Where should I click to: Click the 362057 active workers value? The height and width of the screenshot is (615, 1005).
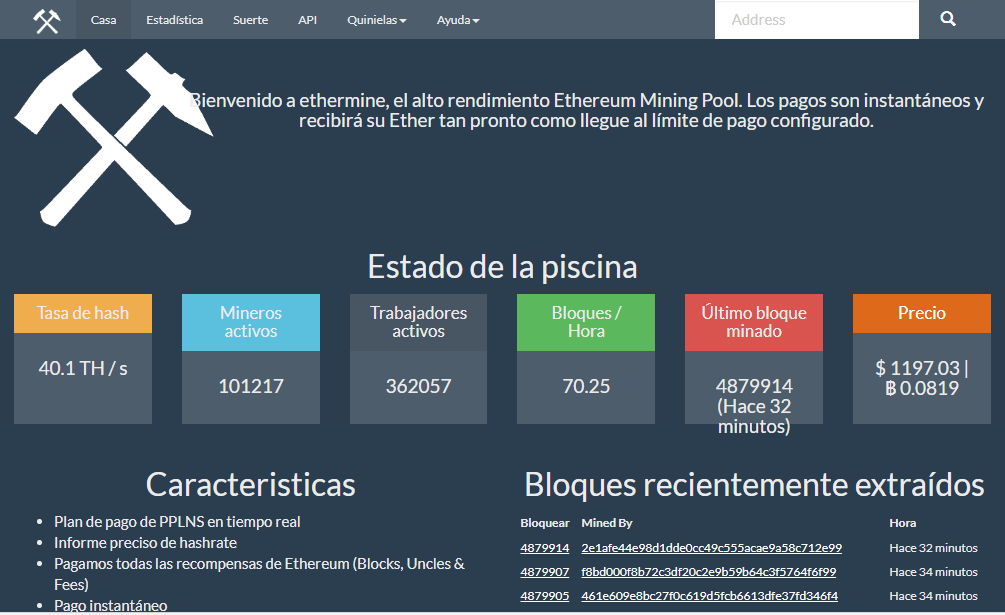[x=419, y=386]
